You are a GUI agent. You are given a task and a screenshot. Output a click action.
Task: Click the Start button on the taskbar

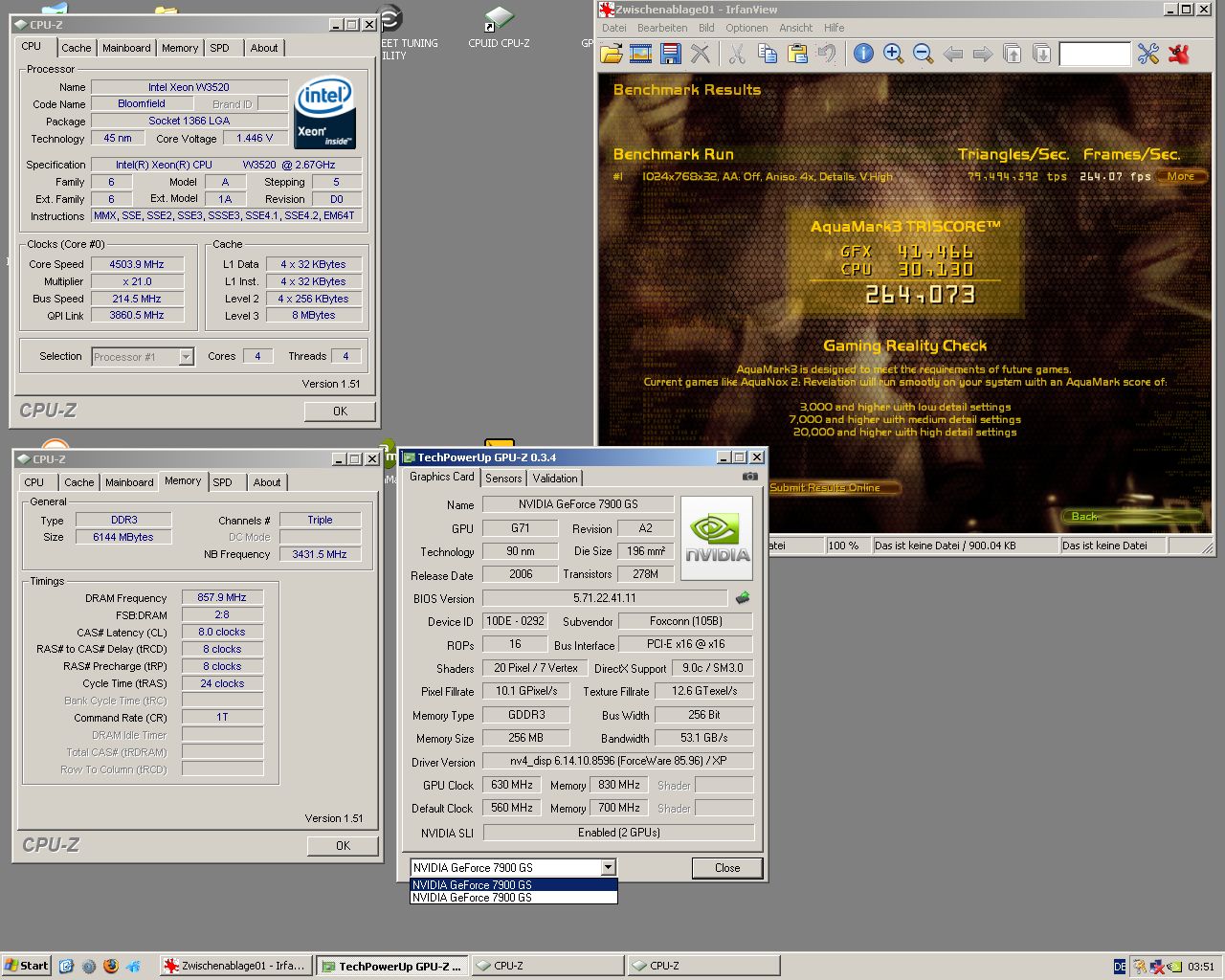tap(26, 966)
